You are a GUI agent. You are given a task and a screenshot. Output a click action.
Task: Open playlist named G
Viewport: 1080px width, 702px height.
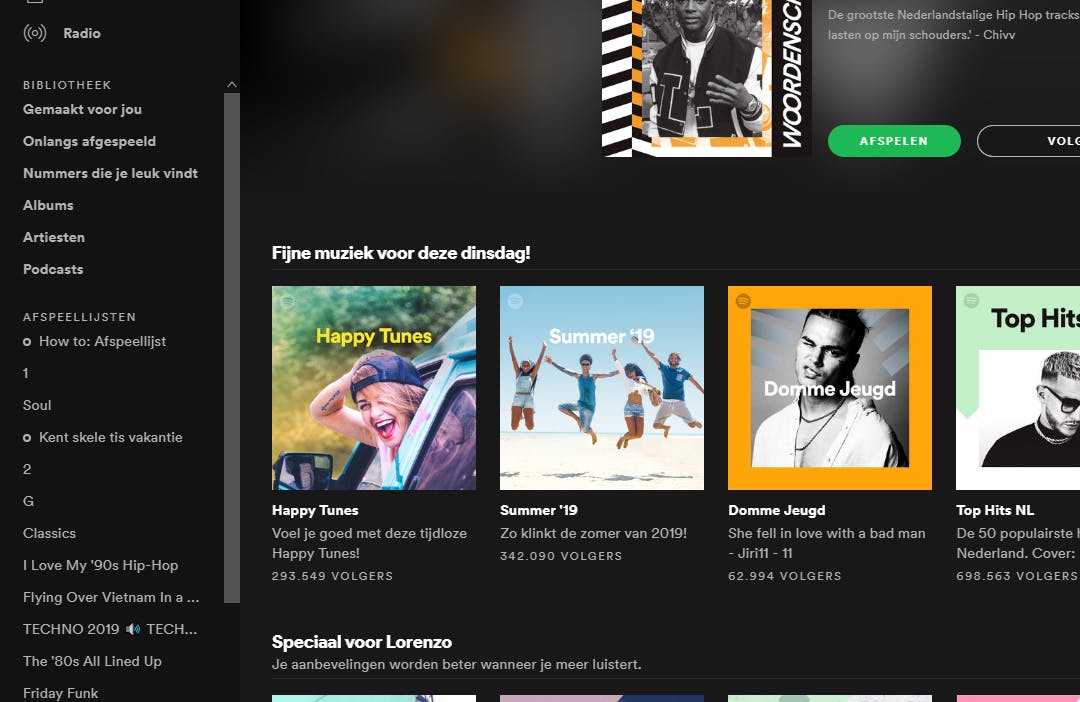[28, 501]
